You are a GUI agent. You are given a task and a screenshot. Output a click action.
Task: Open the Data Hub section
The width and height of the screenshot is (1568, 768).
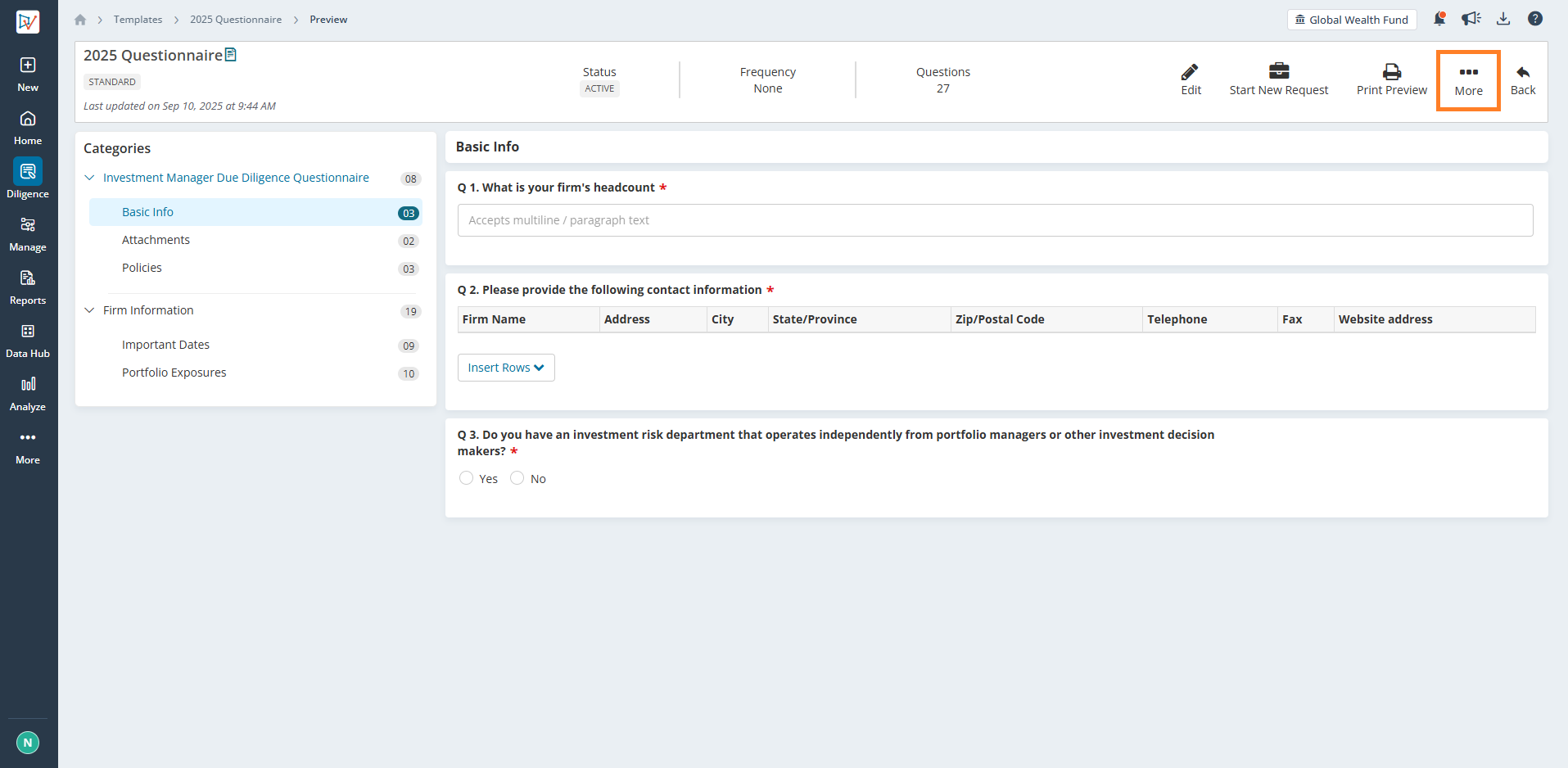28,341
